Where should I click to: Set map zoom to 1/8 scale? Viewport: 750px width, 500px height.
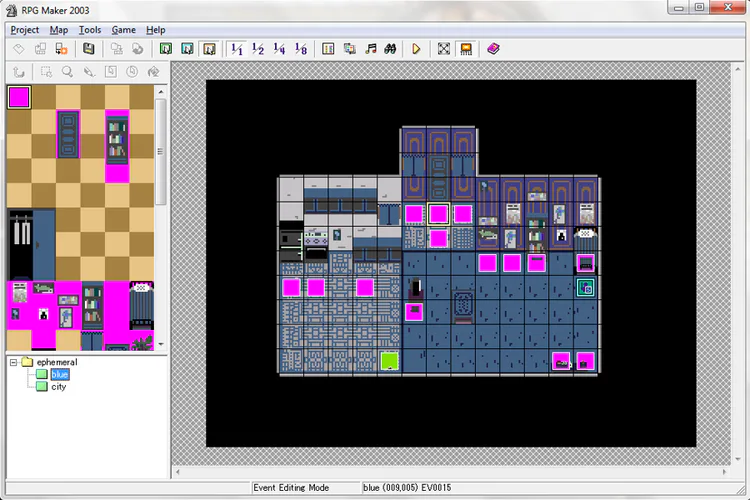[301, 49]
